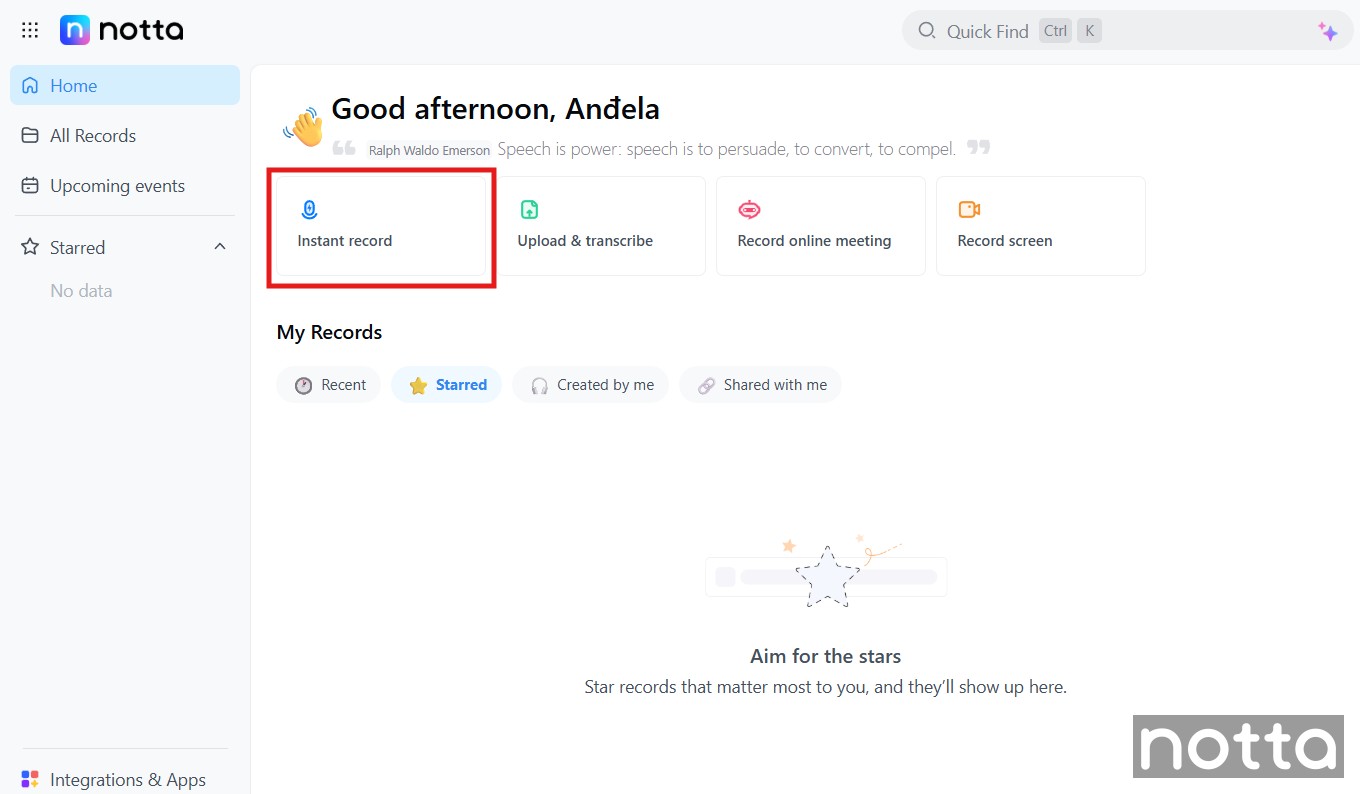Screen dimensions: 1360x794
Task: Click the Instant record microphone icon
Action: coord(309,209)
